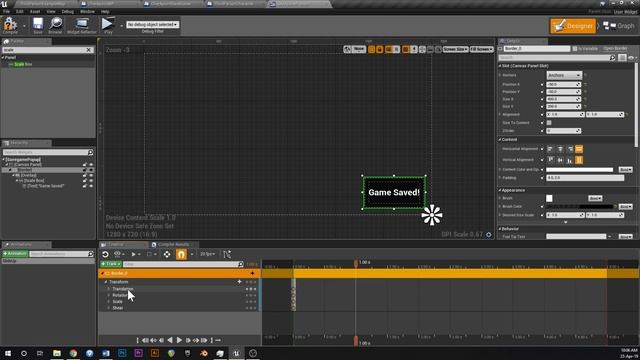The width and height of the screenshot is (640, 360).
Task: Click the DPI Scale gear icon
Action: [489, 234]
